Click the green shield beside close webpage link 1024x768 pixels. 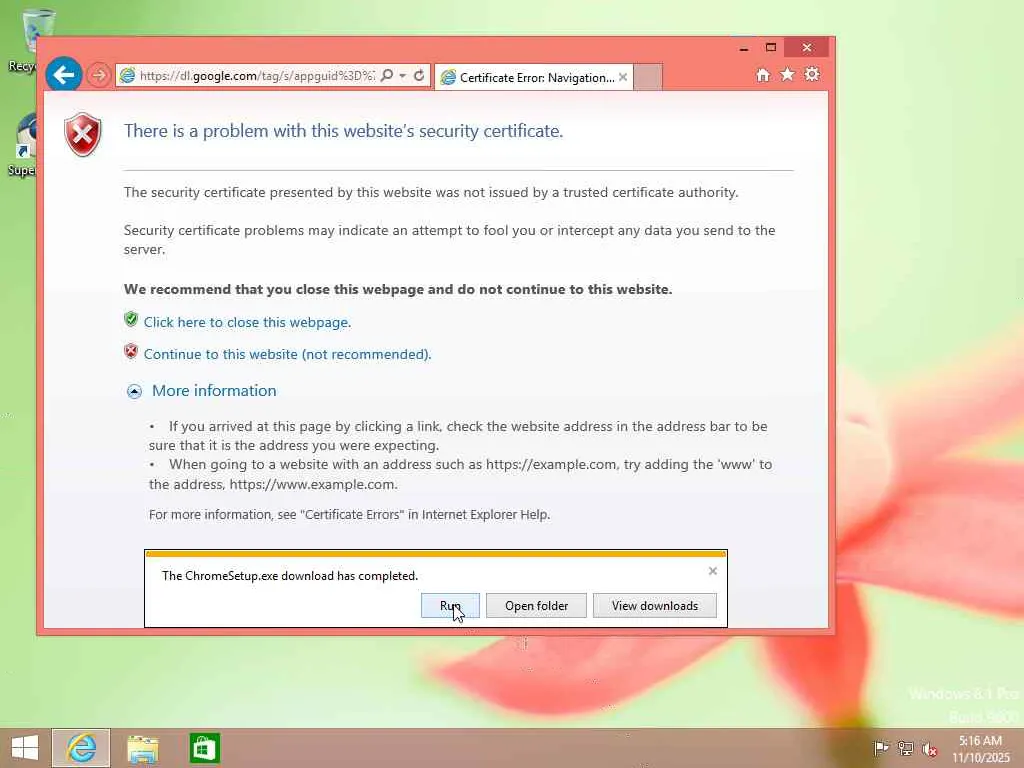131,319
